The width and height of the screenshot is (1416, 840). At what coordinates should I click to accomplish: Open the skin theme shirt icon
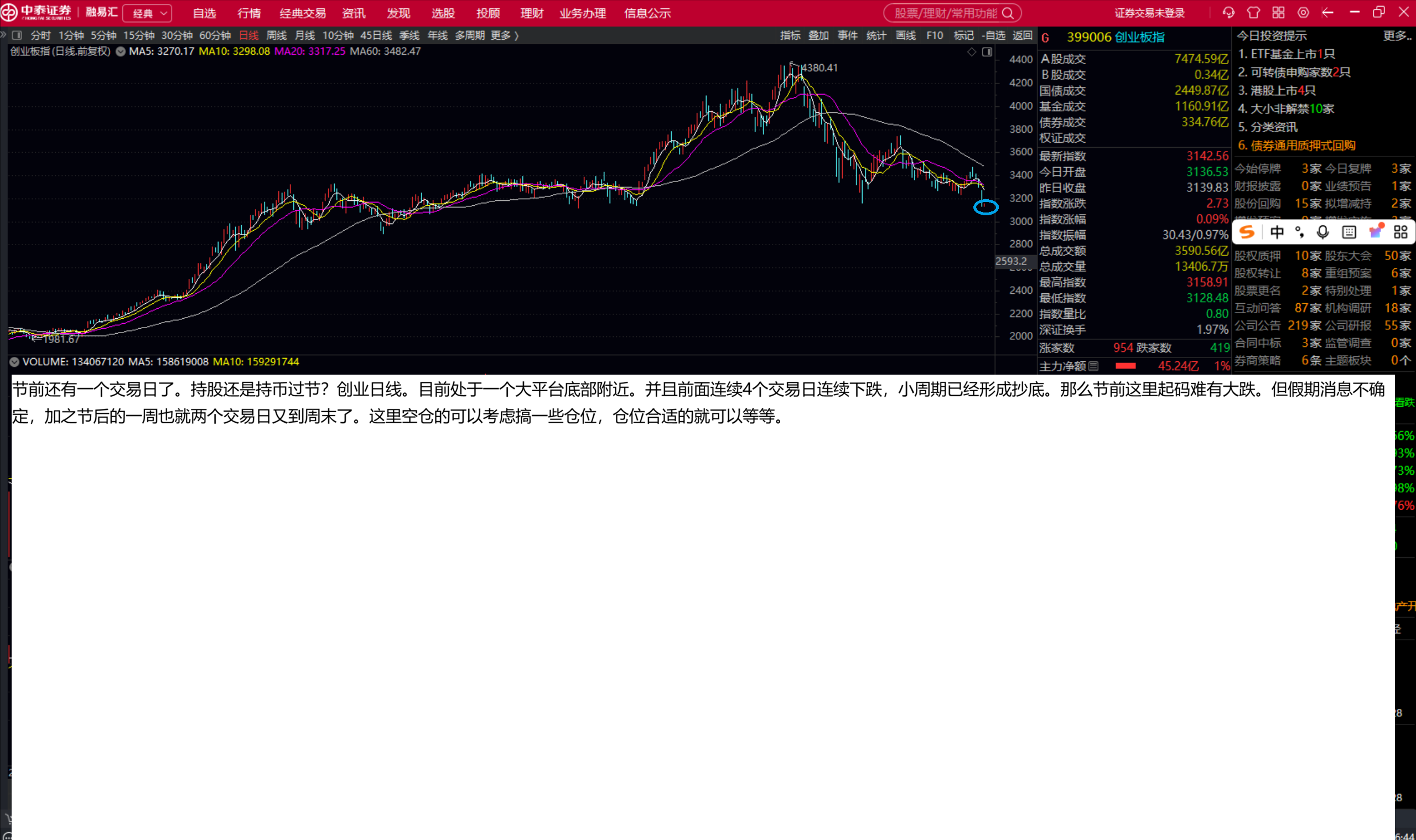[x=1253, y=13]
